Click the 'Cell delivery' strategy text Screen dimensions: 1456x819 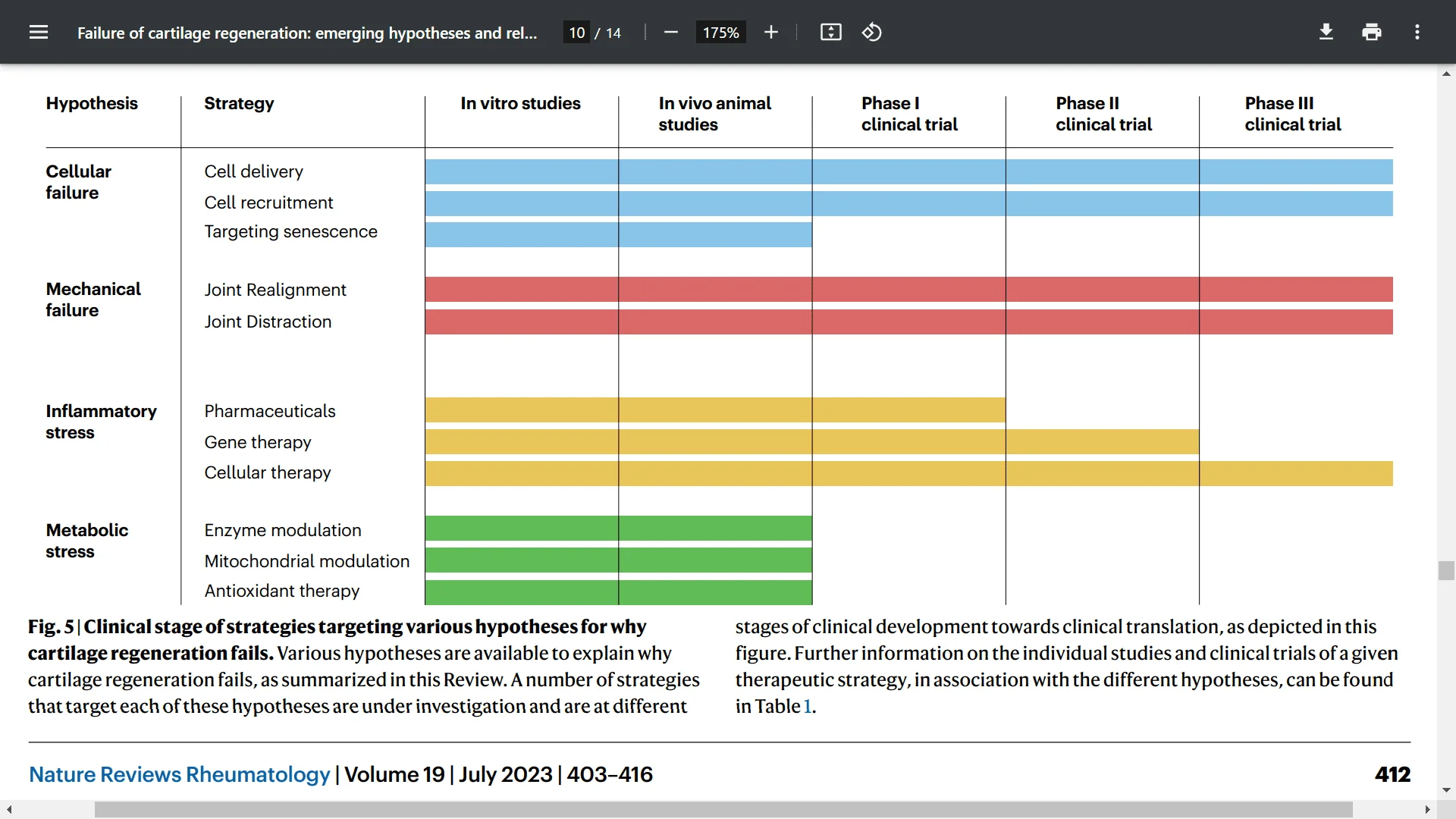(253, 172)
